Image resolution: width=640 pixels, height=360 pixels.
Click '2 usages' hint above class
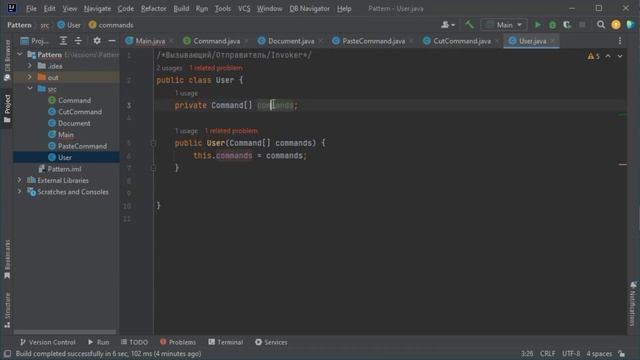(169, 68)
